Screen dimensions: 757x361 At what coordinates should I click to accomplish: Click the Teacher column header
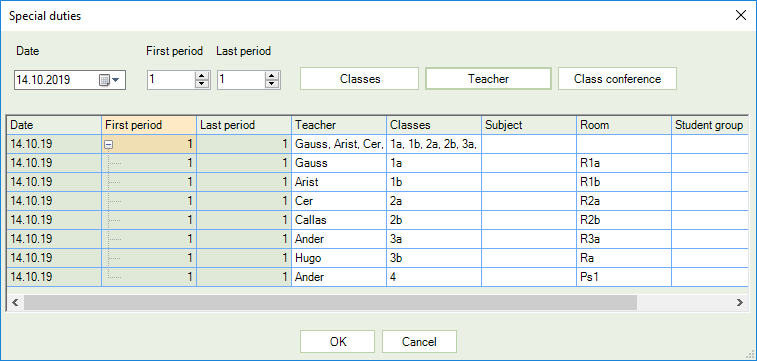[x=339, y=125]
